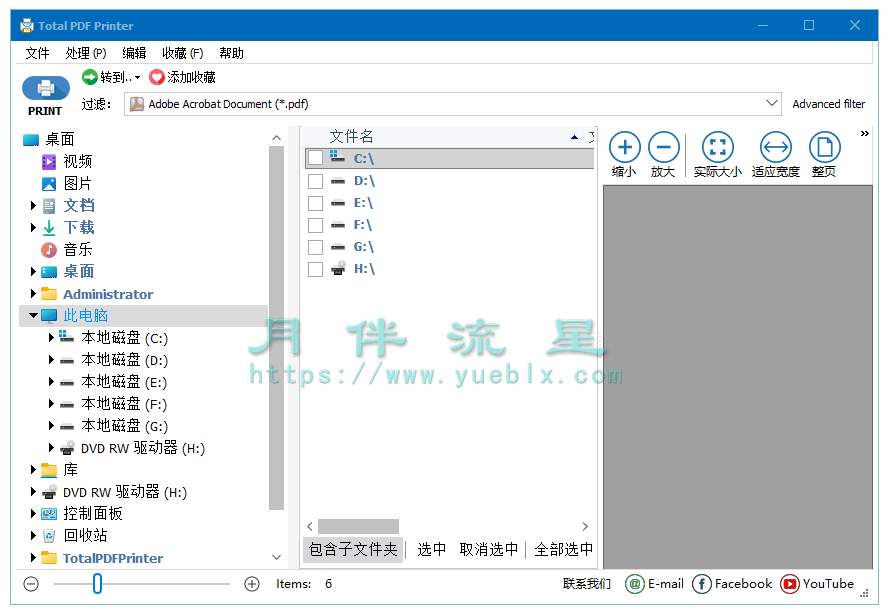Screen dimensions: 888x613
Task: Open the 转到 dropdown arrow
Action: point(138,78)
